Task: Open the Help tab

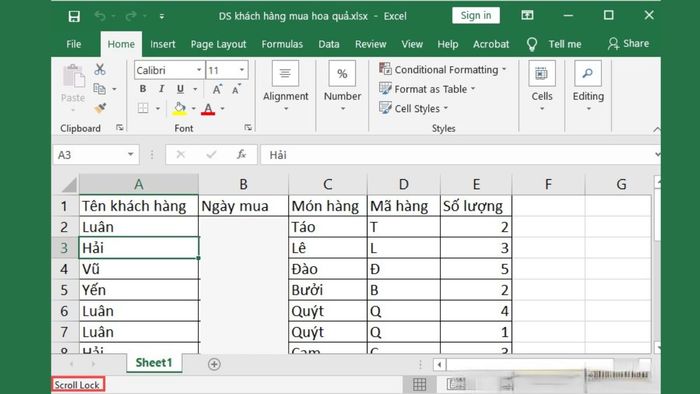Action: pos(448,44)
